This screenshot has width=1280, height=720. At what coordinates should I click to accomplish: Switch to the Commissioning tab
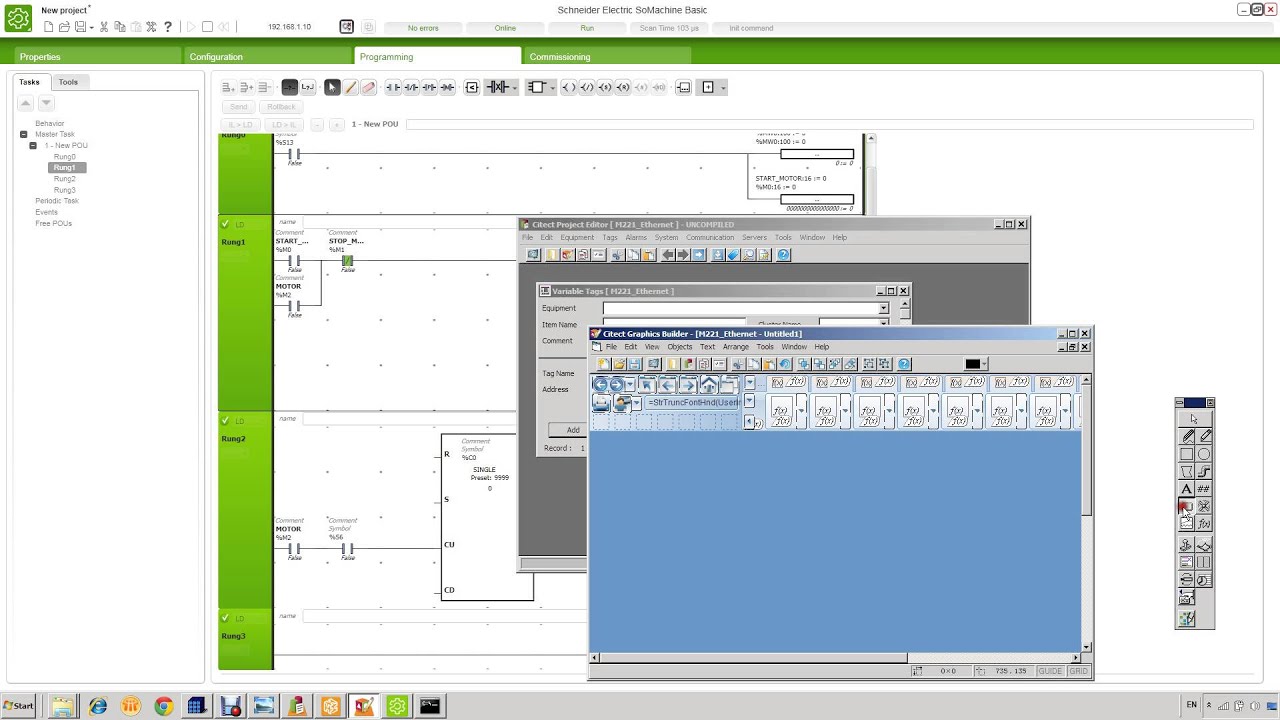coord(608,57)
